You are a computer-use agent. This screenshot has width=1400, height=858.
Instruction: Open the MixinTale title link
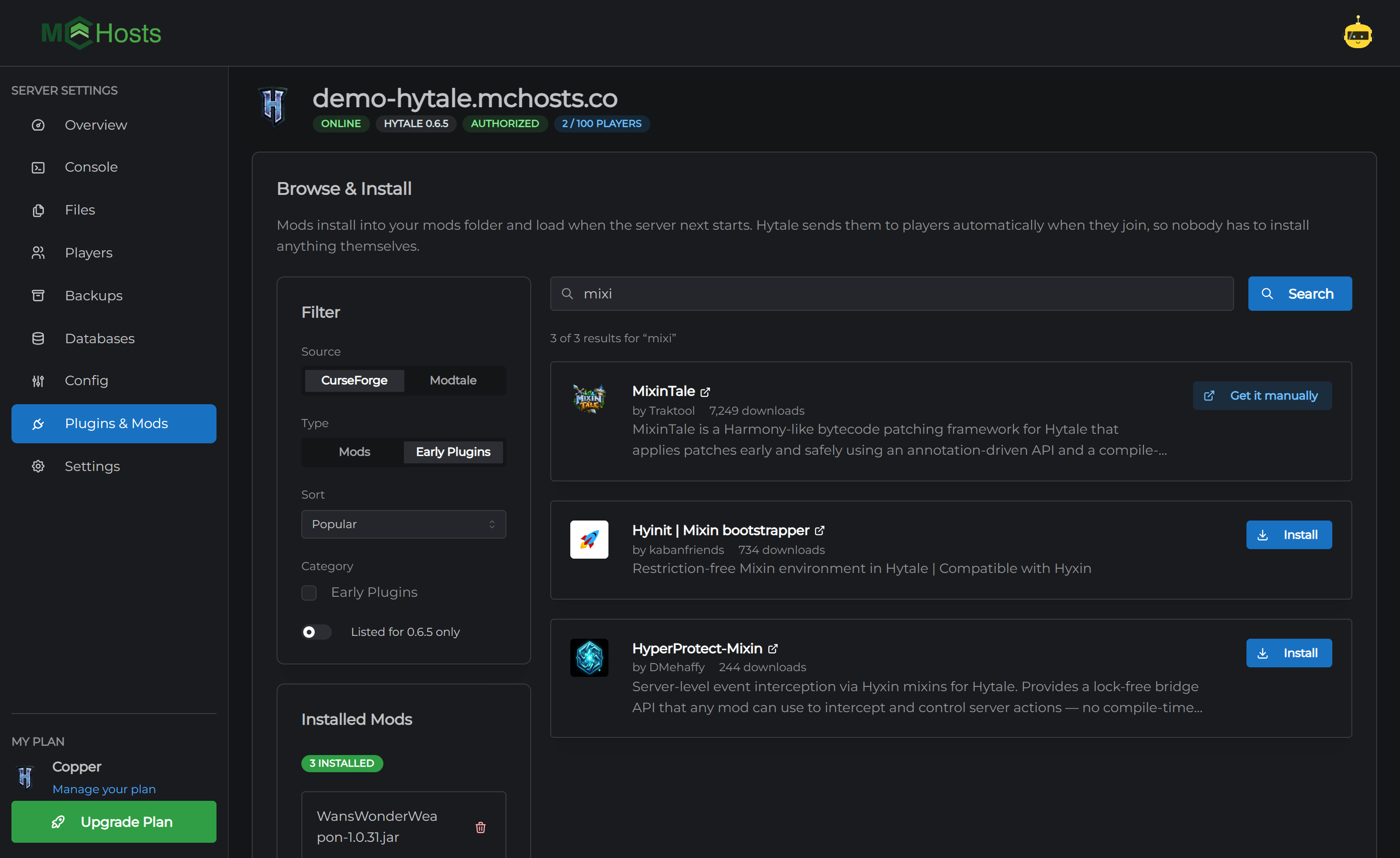663,391
